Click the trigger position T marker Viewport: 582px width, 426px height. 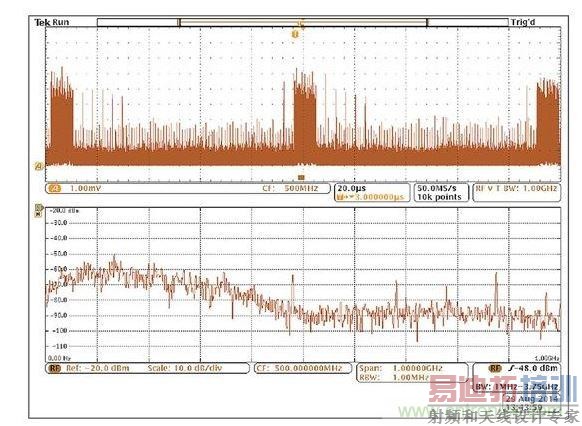[295, 35]
